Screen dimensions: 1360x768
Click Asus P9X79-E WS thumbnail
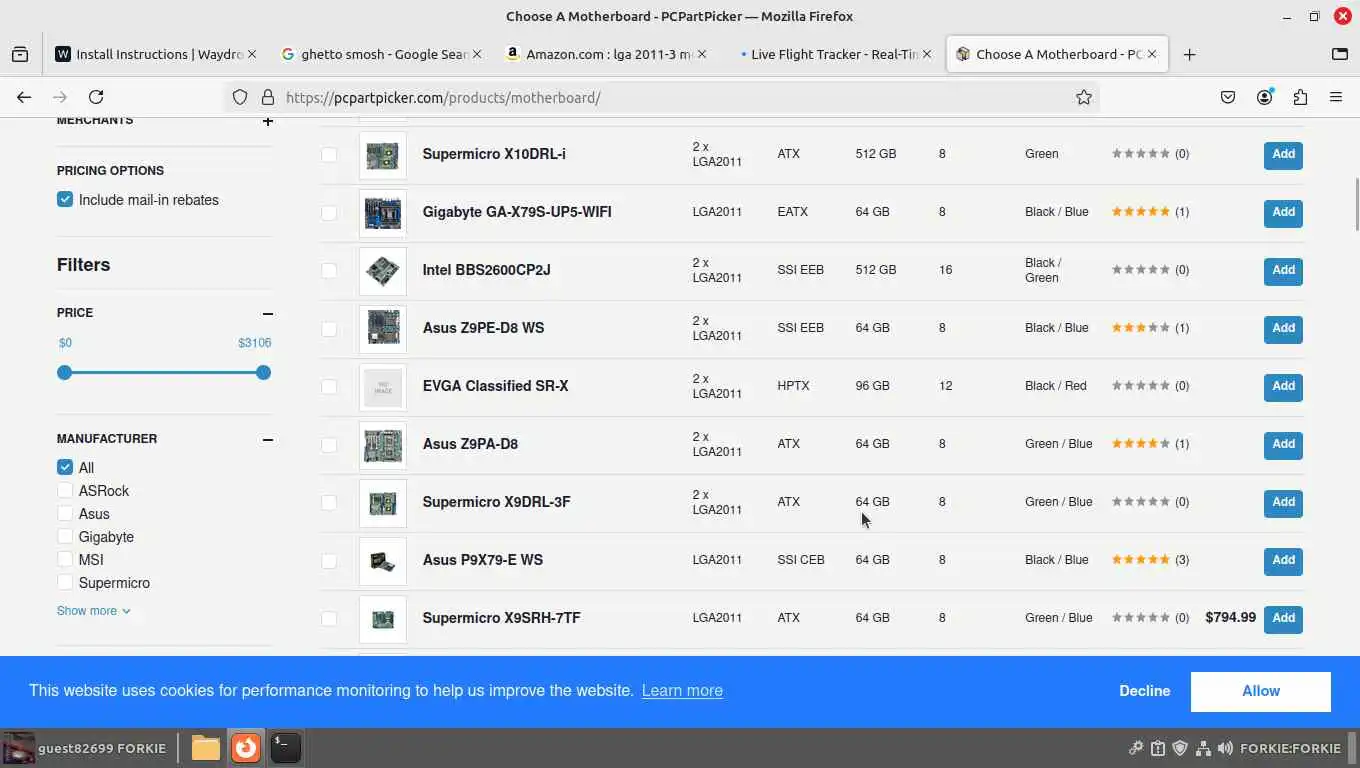click(383, 561)
